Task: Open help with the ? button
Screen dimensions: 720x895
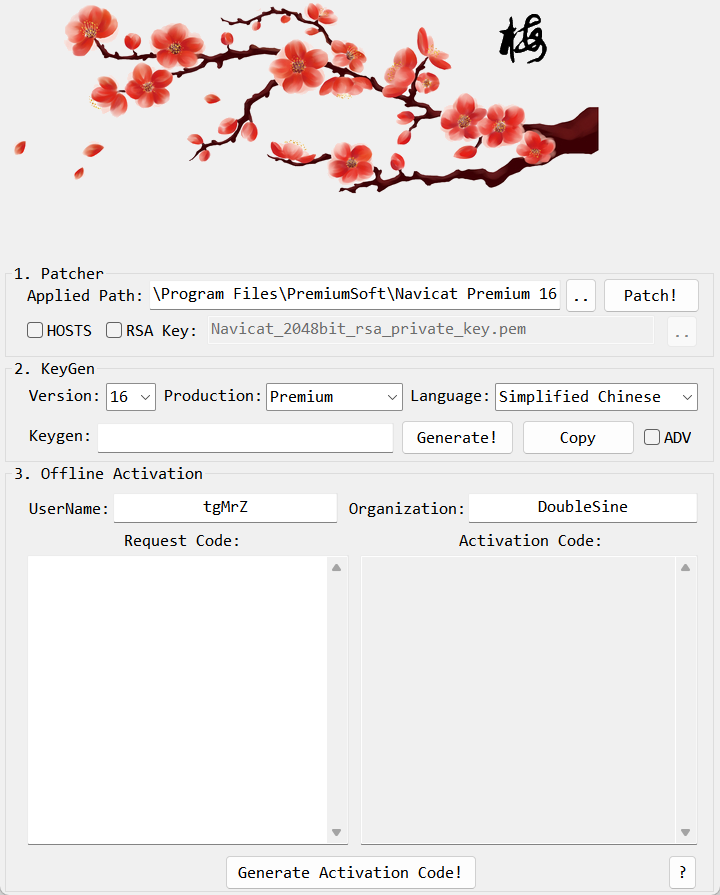Action: coord(682,872)
